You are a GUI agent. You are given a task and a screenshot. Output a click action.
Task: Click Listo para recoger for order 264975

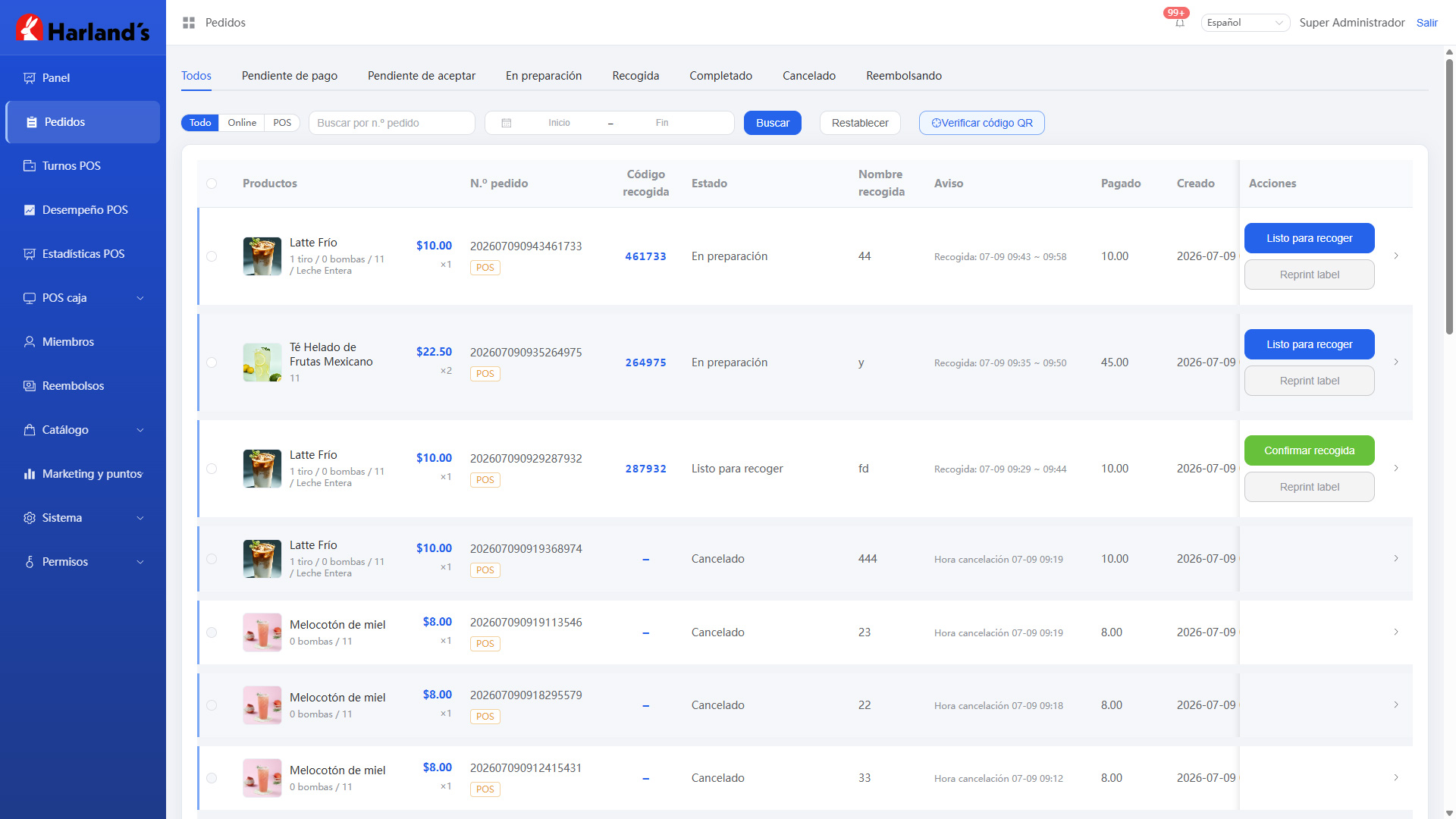point(1309,344)
